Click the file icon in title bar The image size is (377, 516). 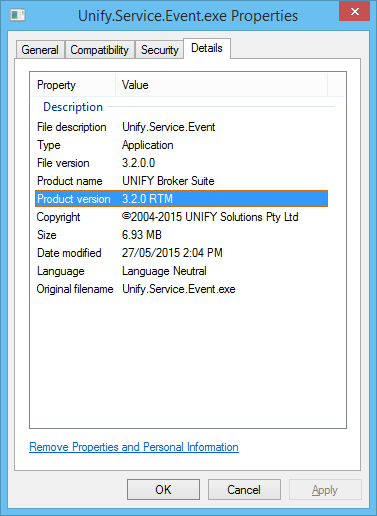click(x=18, y=15)
